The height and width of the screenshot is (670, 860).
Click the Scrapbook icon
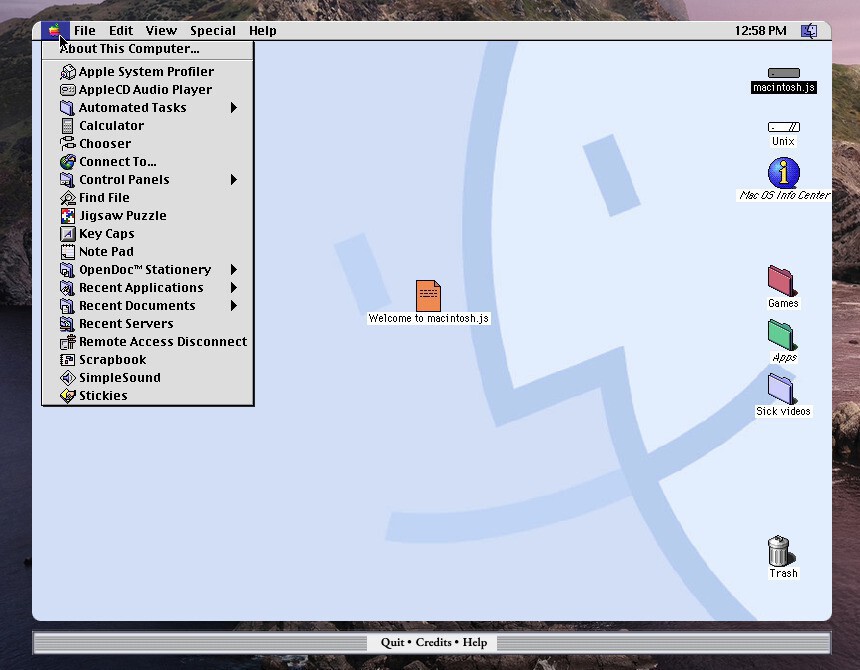pyautogui.click(x=67, y=360)
